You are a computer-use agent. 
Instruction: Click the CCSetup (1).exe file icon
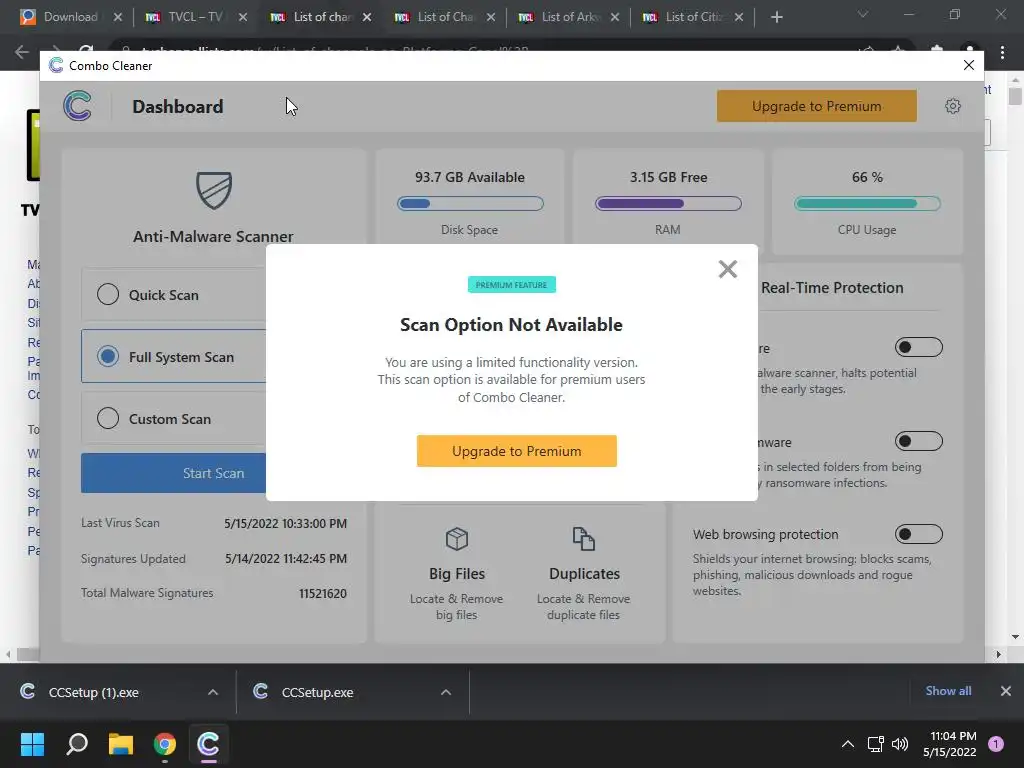[27, 691]
